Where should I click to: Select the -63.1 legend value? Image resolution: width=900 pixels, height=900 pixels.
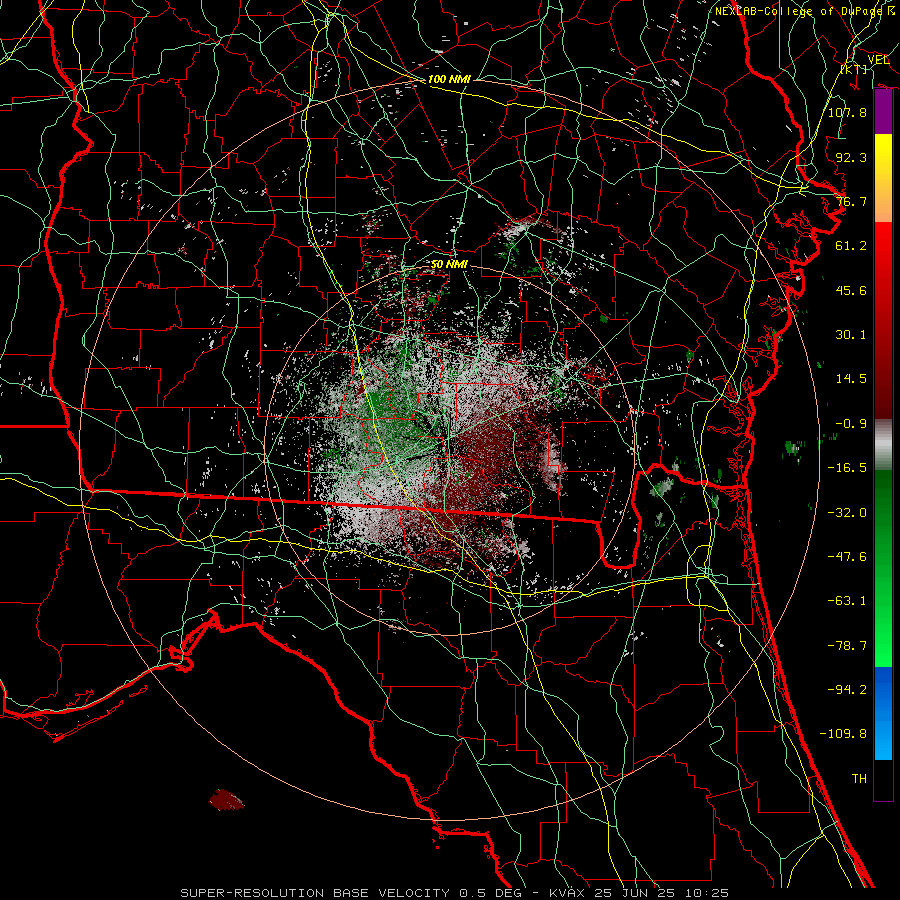point(847,601)
